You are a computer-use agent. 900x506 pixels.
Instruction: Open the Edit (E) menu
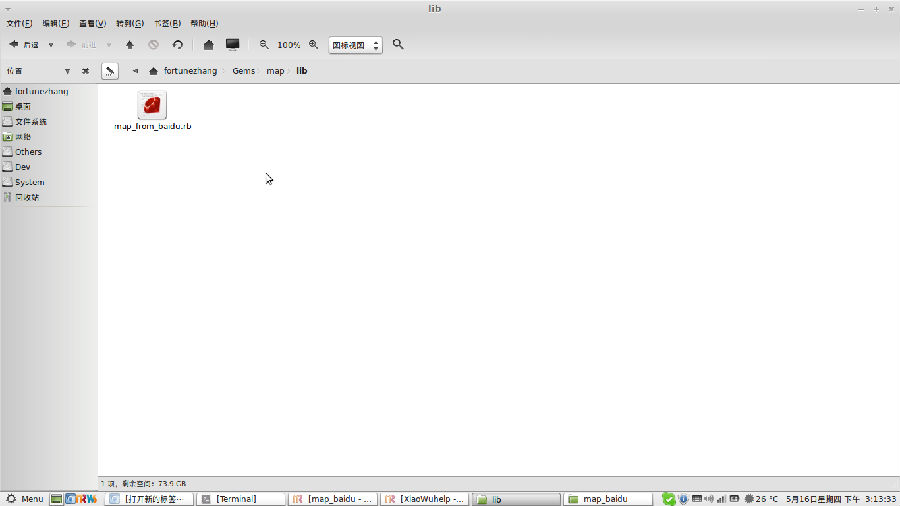[56, 24]
